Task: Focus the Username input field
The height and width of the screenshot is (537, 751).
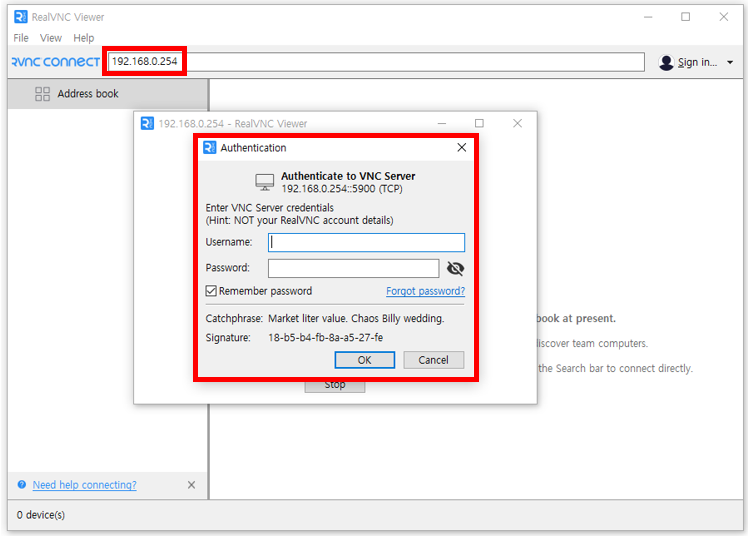Action: coord(366,242)
